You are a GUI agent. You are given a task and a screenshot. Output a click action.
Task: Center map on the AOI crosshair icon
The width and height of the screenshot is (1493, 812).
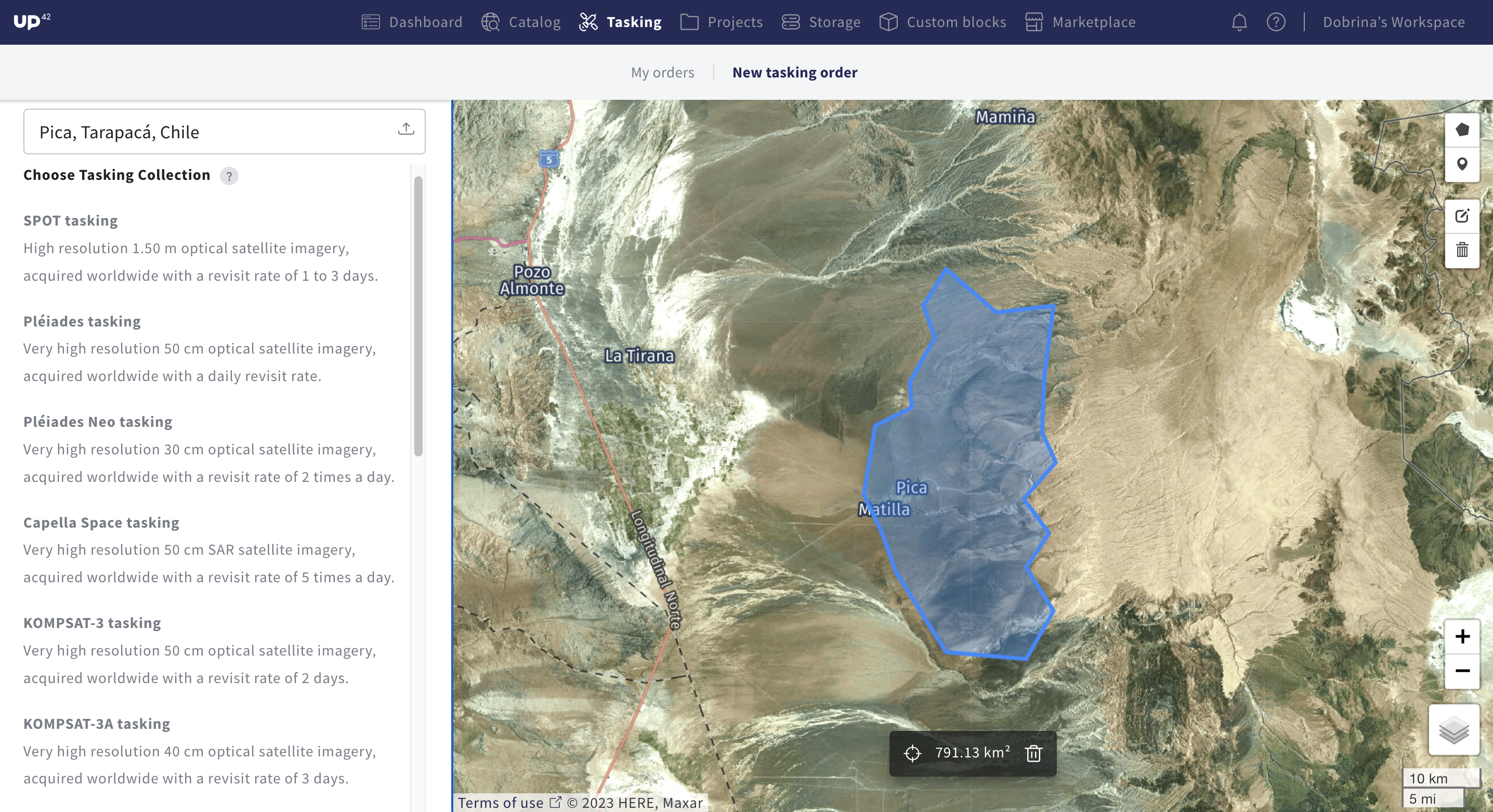pos(912,753)
